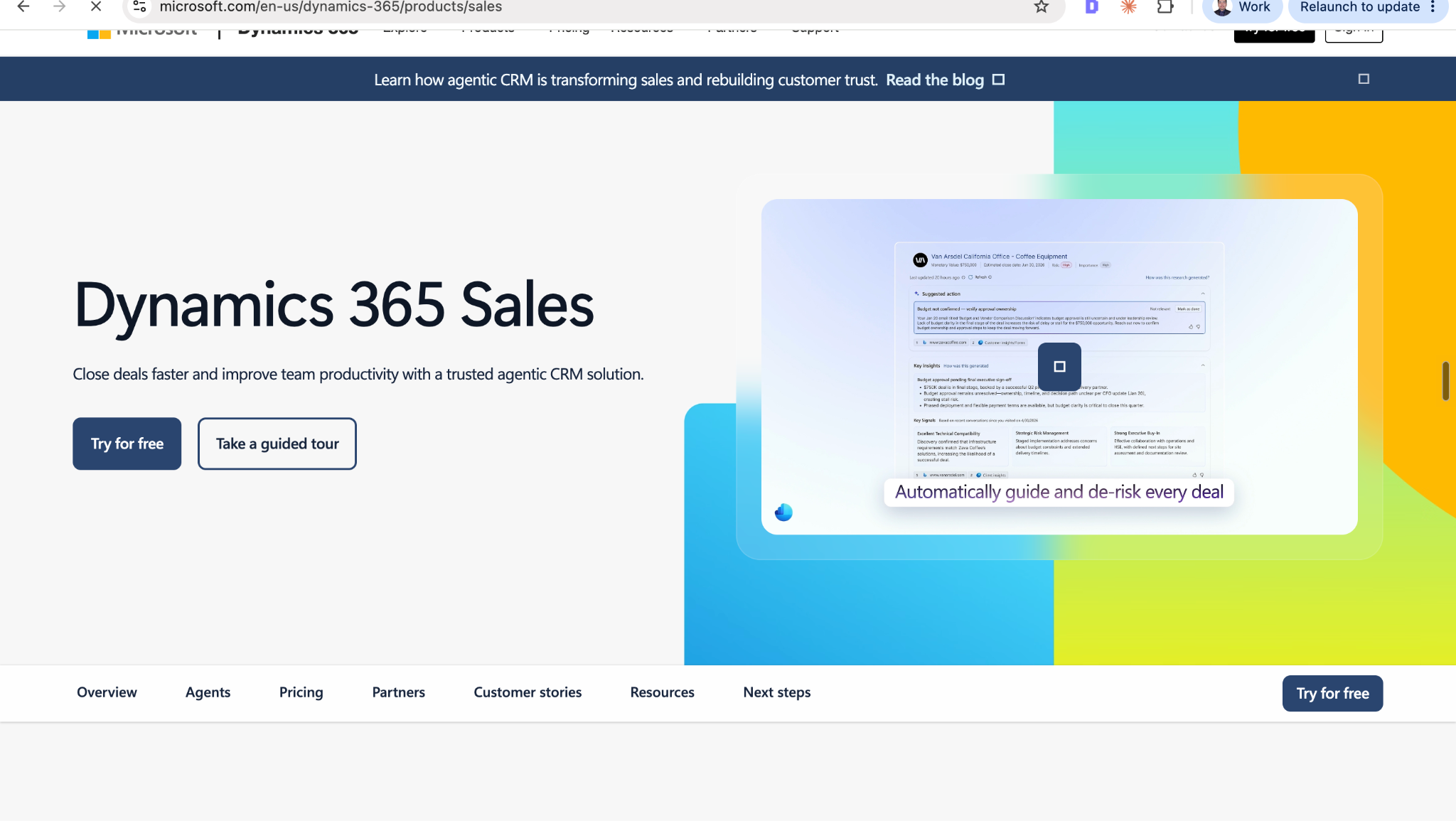Open the Read the blog link
The height and width of the screenshot is (821, 1456).
935,80
